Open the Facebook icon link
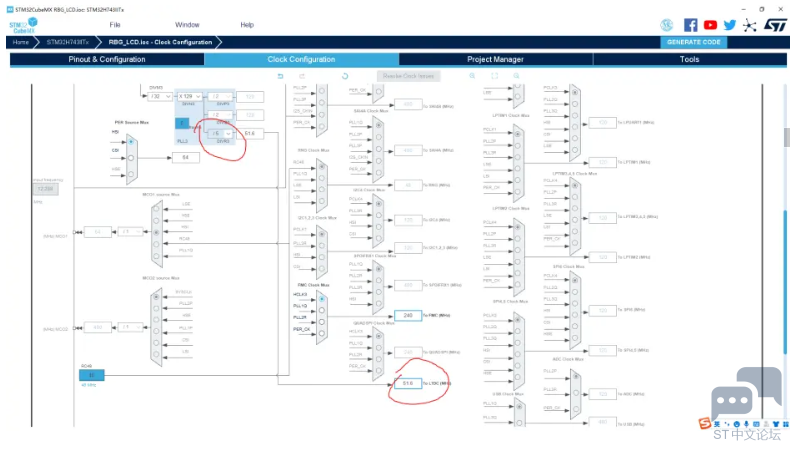Viewport: 790px width, 450px height. (x=690, y=25)
